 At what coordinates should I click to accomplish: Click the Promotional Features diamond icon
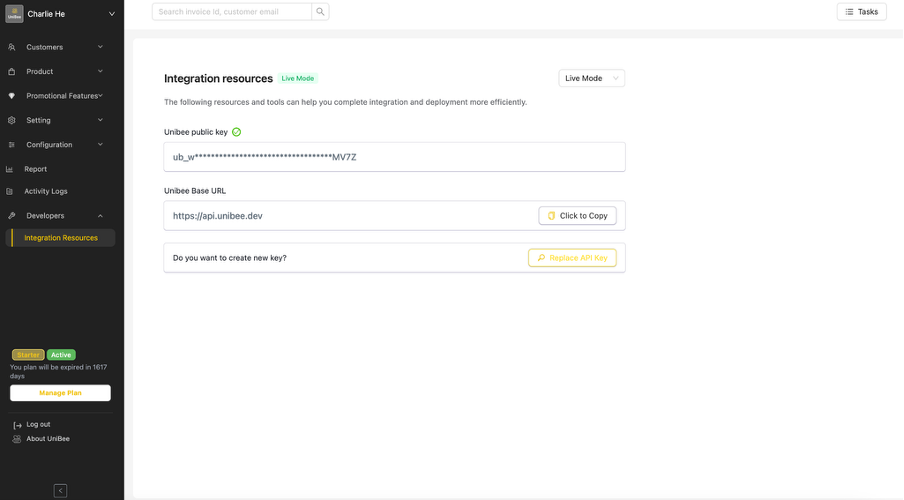[12, 96]
